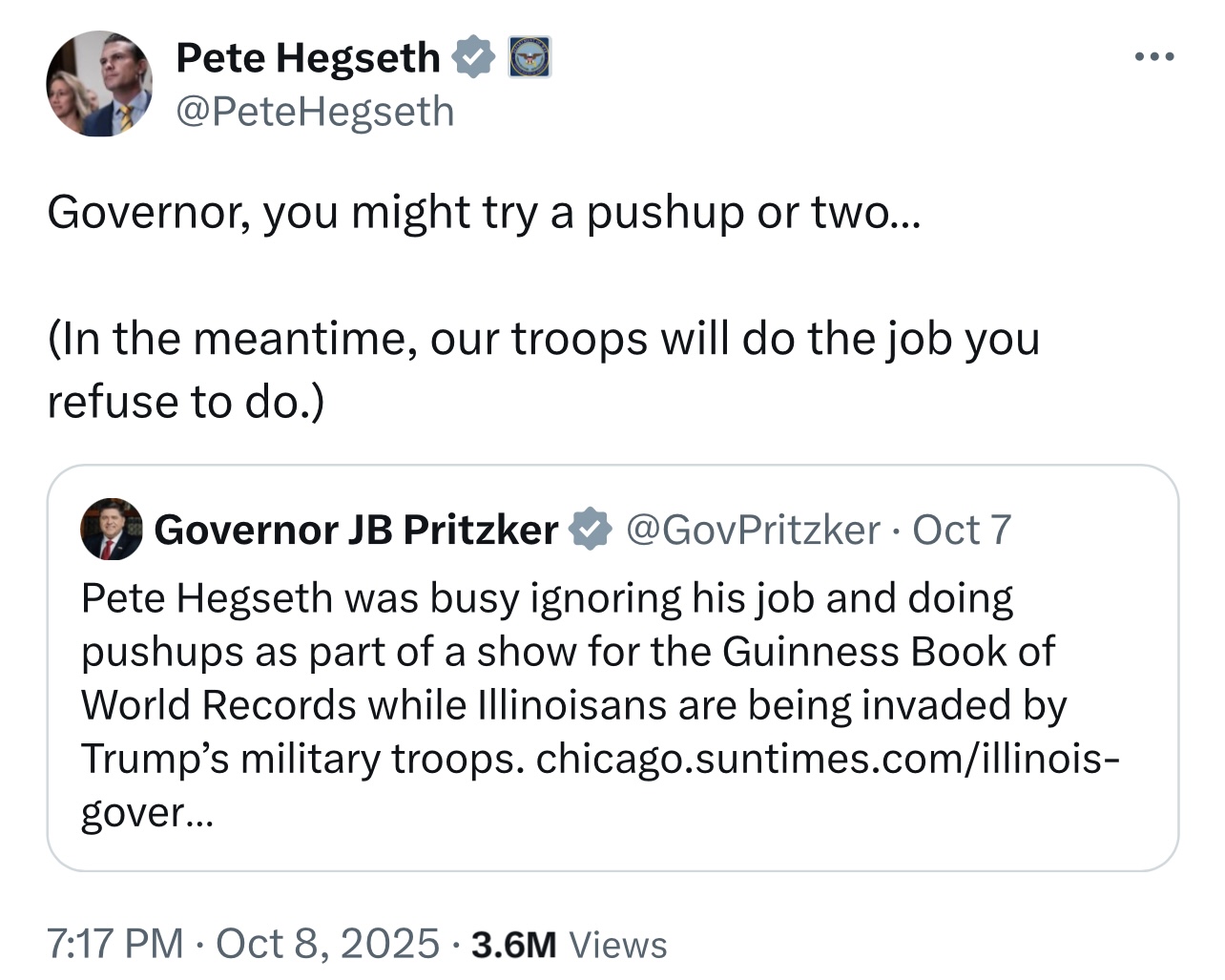Select the @PeteHegseth handle
The width and height of the screenshot is (1225, 980).
pyautogui.click(x=315, y=112)
